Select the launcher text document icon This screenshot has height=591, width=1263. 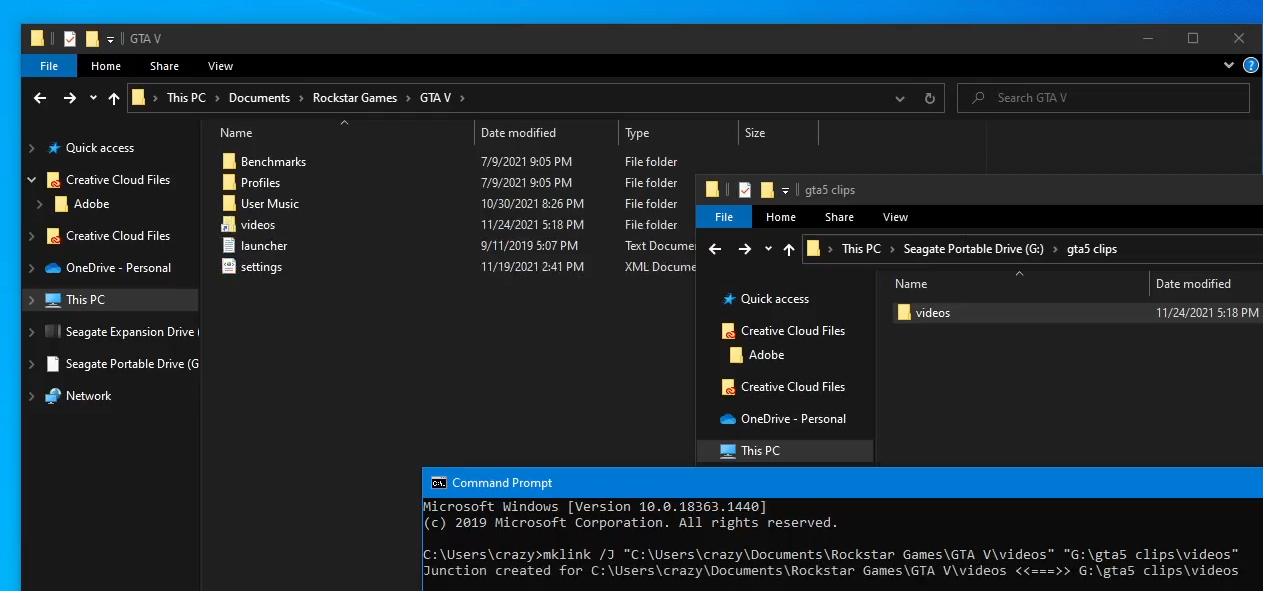(x=229, y=245)
